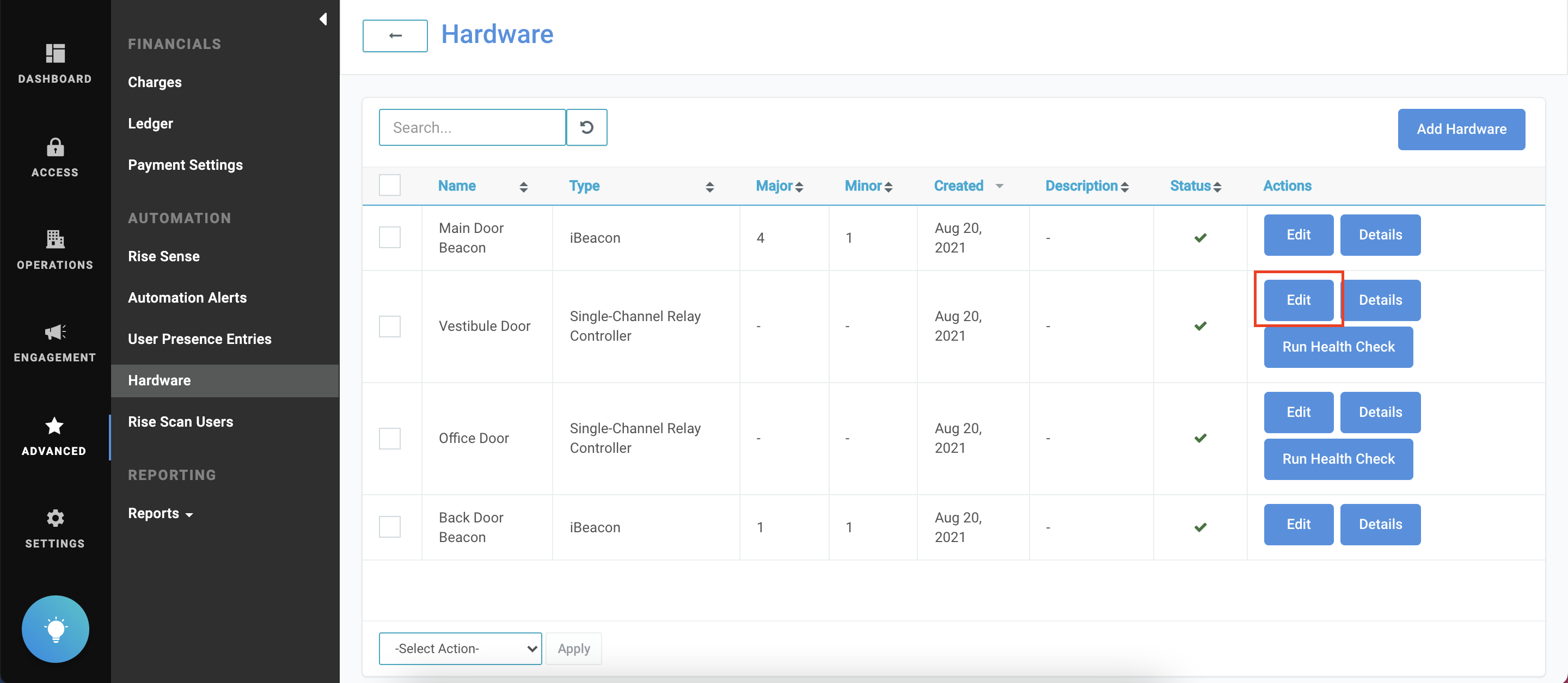1568x683 pixels.
Task: Toggle the select-all header checkbox
Action: click(x=390, y=185)
